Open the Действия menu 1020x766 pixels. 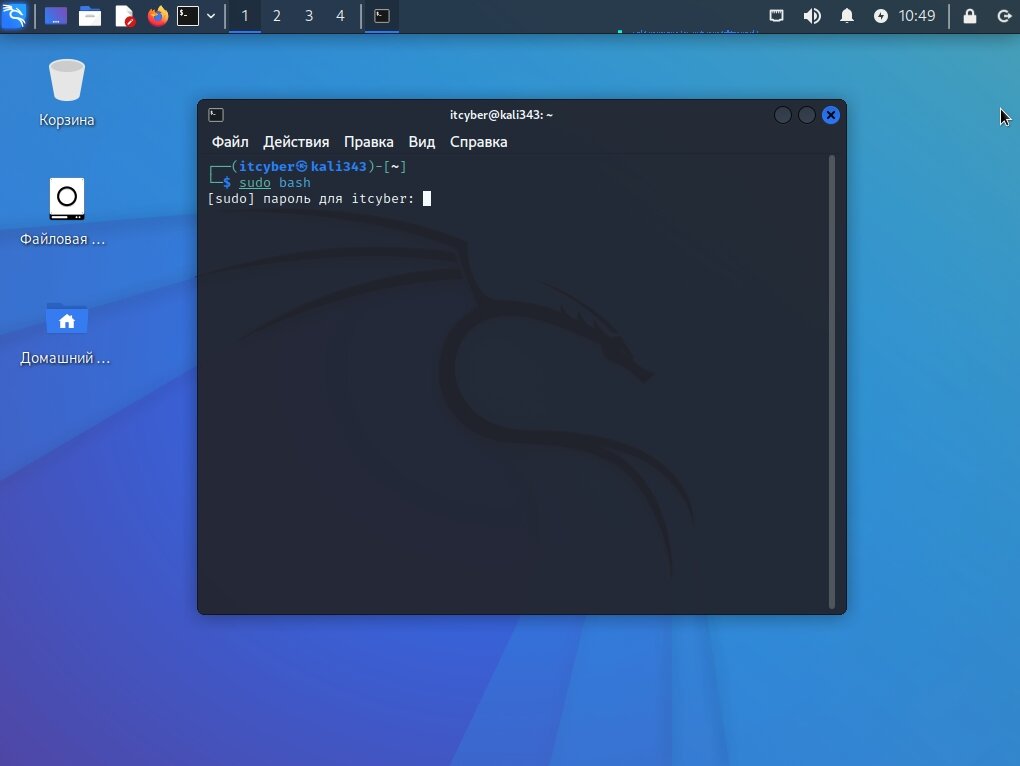(x=296, y=142)
